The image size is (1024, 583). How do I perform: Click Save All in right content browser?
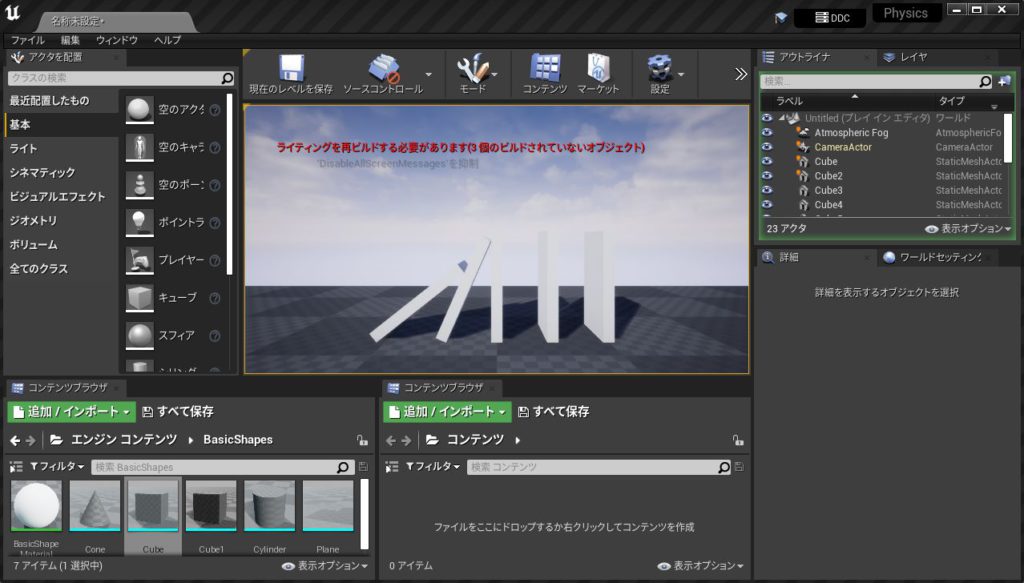pos(553,412)
